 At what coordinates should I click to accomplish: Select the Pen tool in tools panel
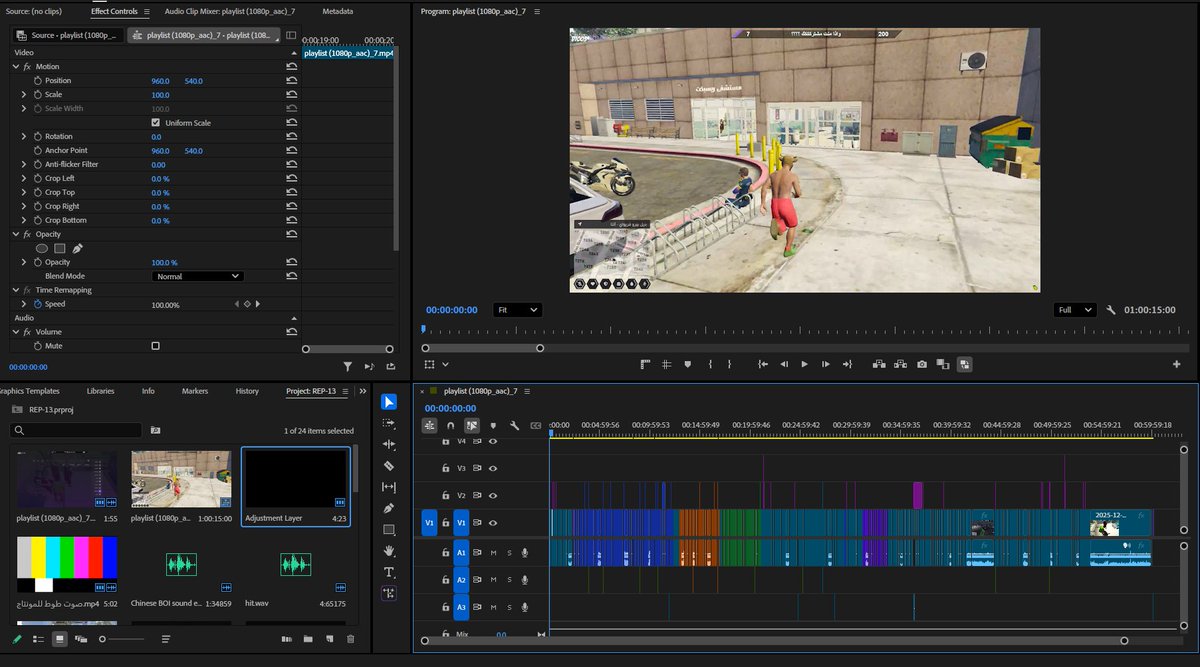point(389,508)
